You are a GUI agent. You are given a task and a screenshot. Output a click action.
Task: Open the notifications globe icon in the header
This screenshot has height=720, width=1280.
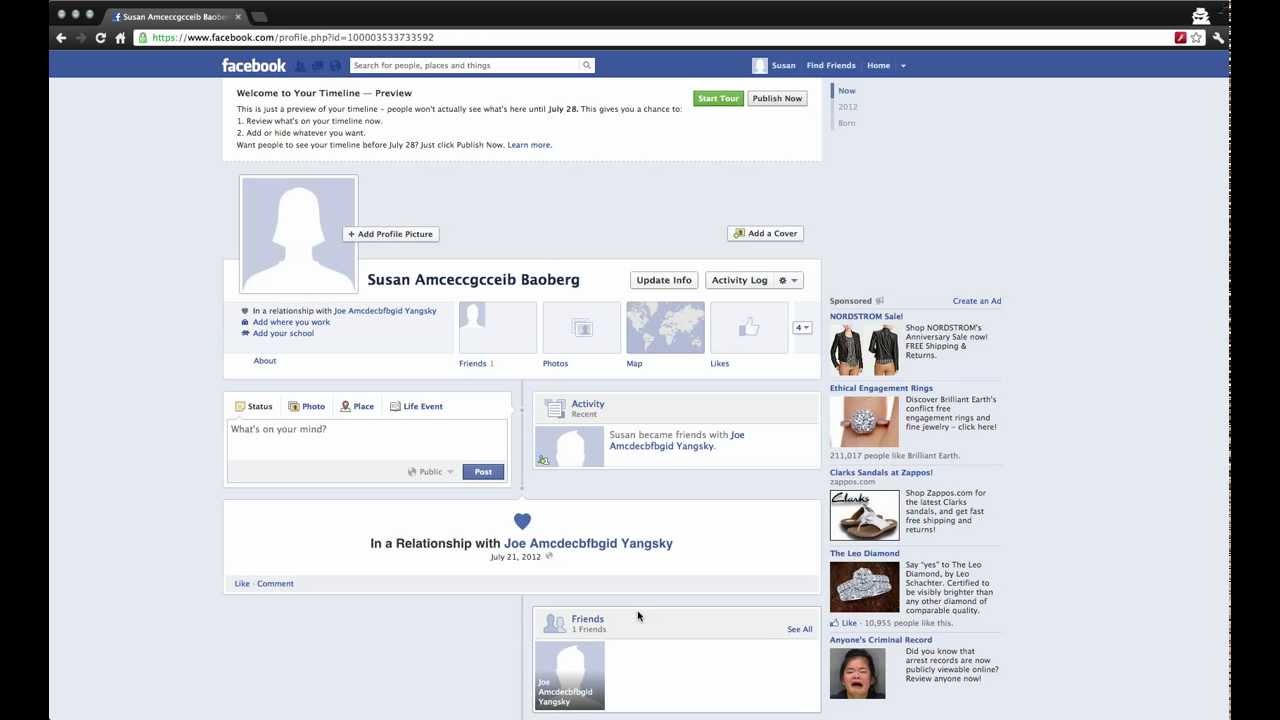335,66
